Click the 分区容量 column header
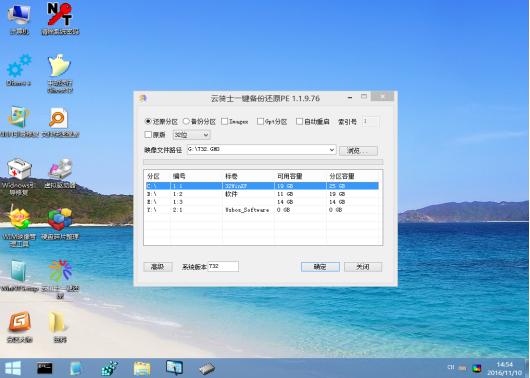Viewport: 530px width, 378px height. 342,176
